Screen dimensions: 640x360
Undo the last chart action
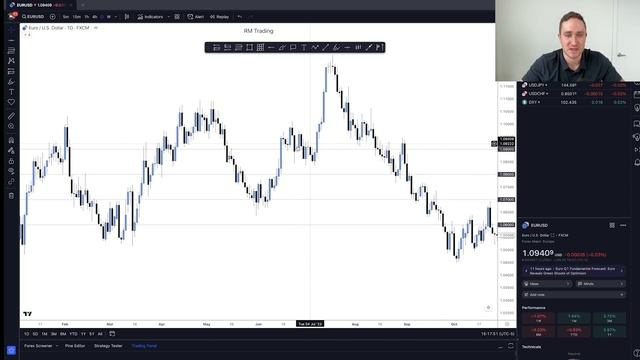pyautogui.click(x=240, y=17)
